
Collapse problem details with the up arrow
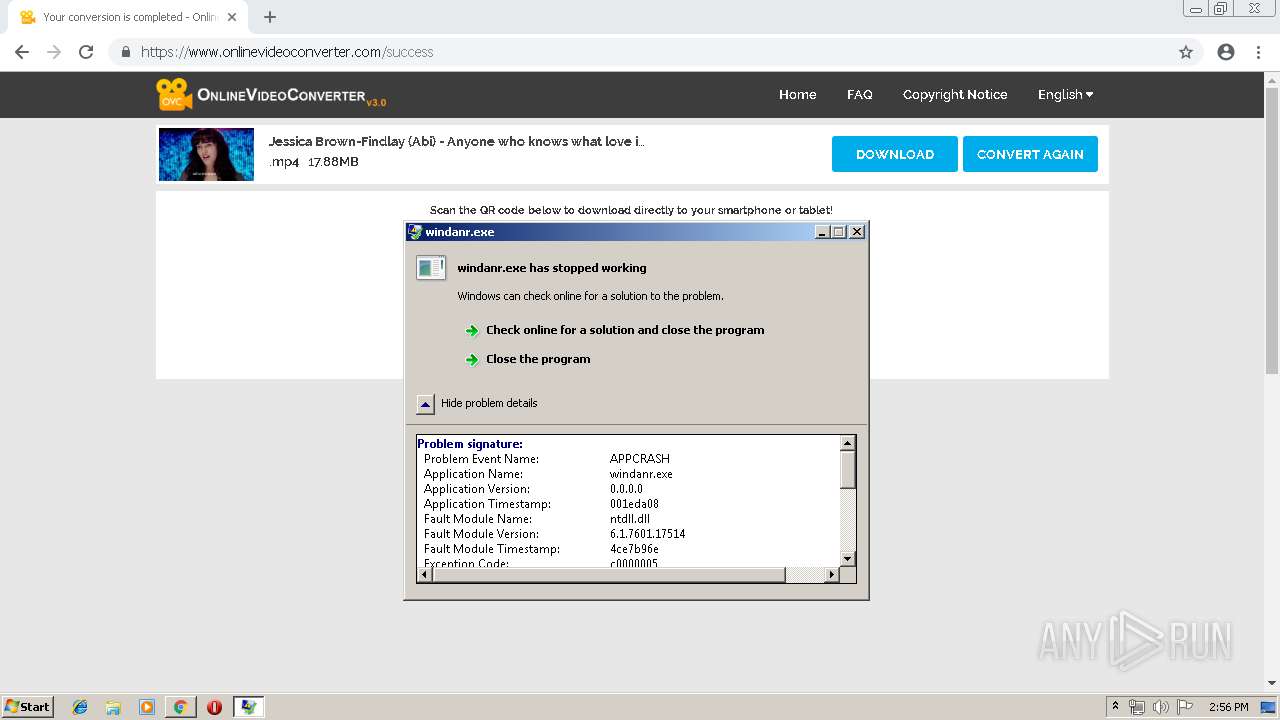[425, 404]
